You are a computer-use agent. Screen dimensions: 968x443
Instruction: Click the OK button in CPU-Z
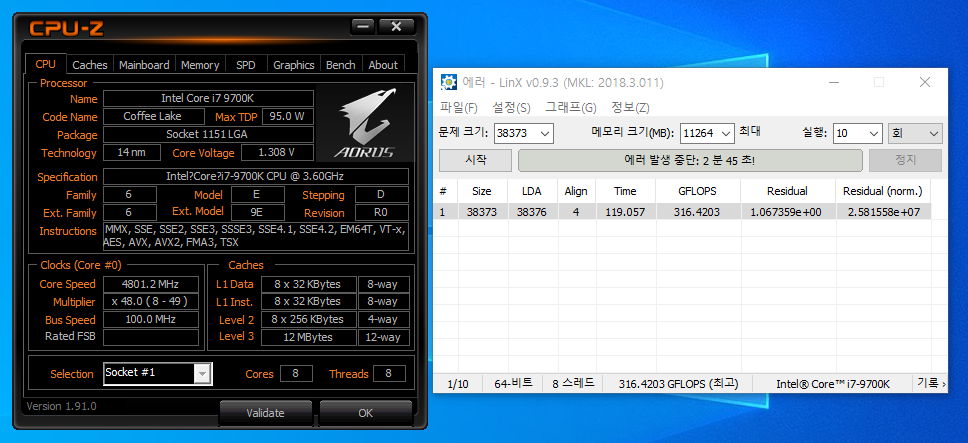click(x=365, y=413)
